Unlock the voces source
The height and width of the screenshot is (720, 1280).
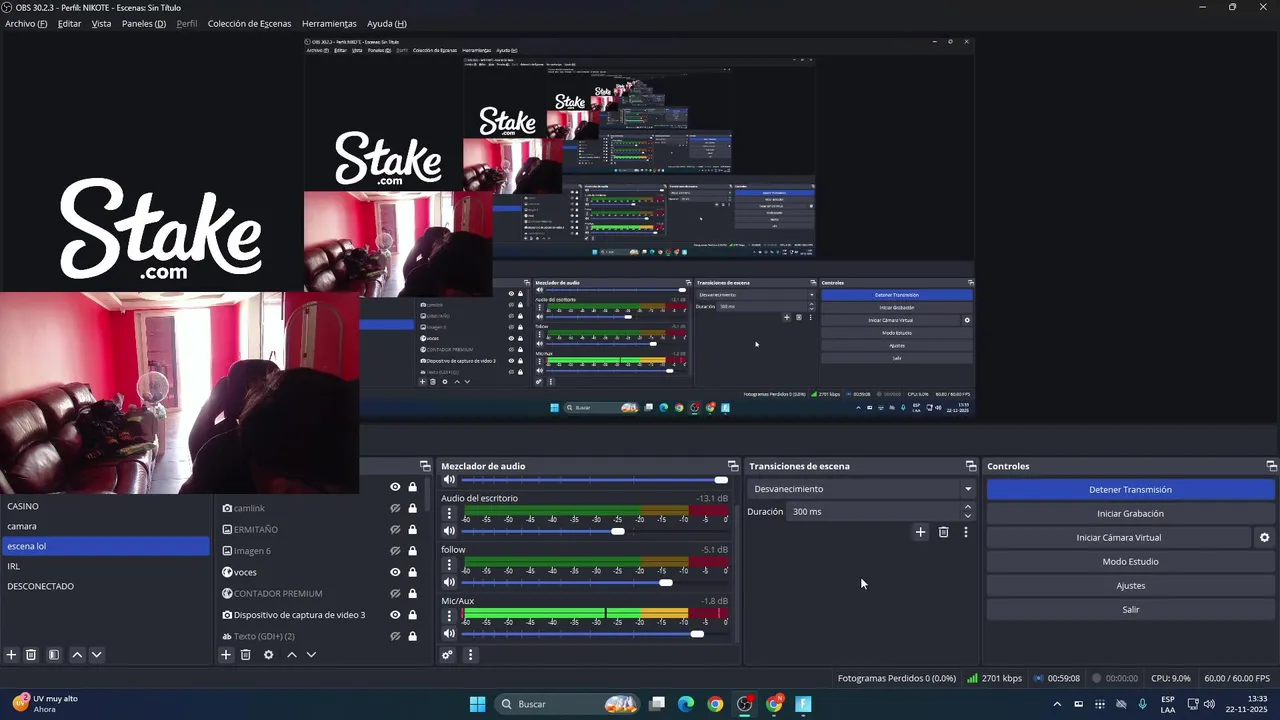tap(412, 572)
